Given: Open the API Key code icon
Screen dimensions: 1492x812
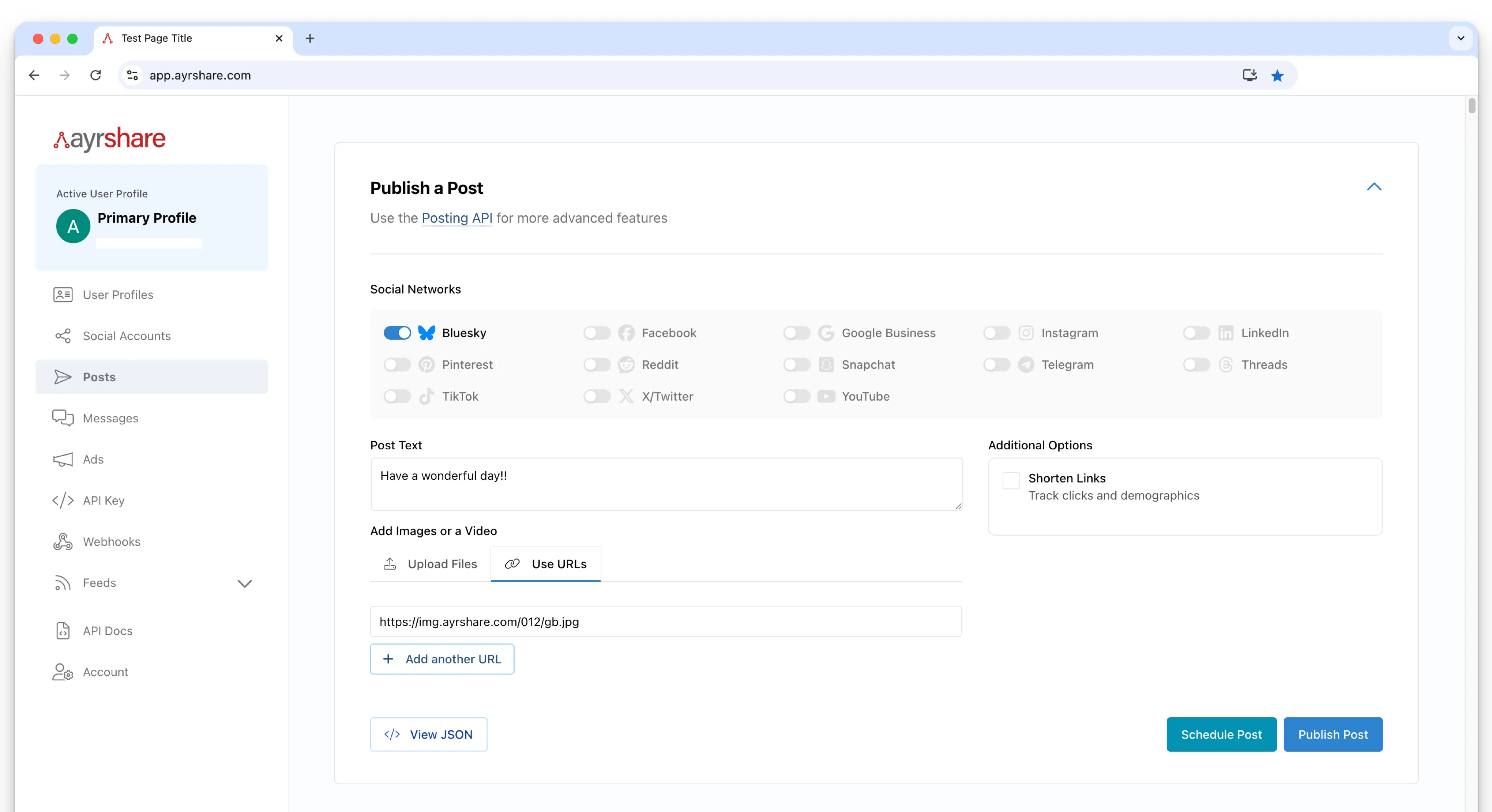Looking at the screenshot, I should pyautogui.click(x=63, y=501).
